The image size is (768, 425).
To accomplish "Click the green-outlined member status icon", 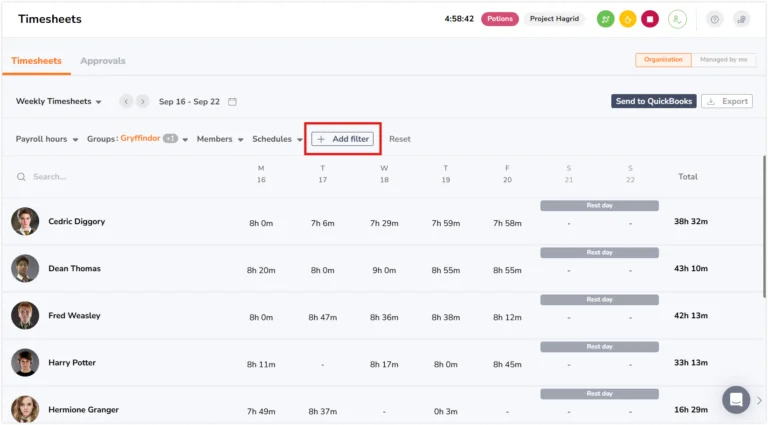I will (677, 19).
